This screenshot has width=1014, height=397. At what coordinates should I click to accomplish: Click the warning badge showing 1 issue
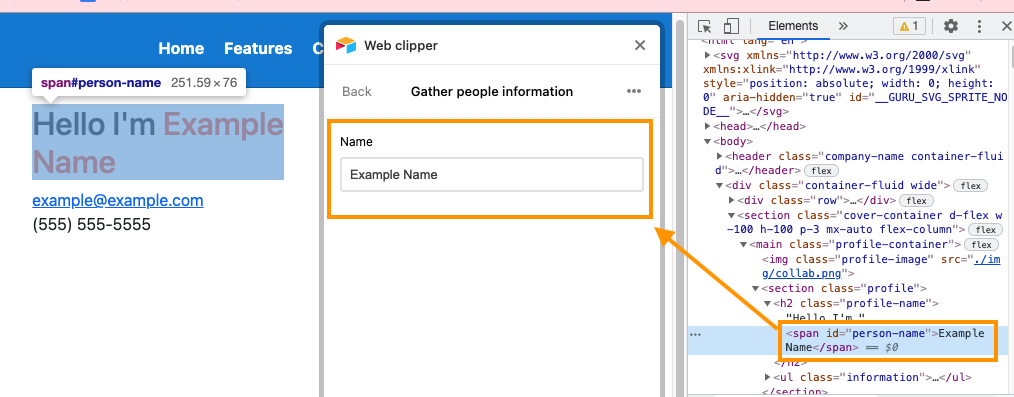pyautogui.click(x=909, y=27)
